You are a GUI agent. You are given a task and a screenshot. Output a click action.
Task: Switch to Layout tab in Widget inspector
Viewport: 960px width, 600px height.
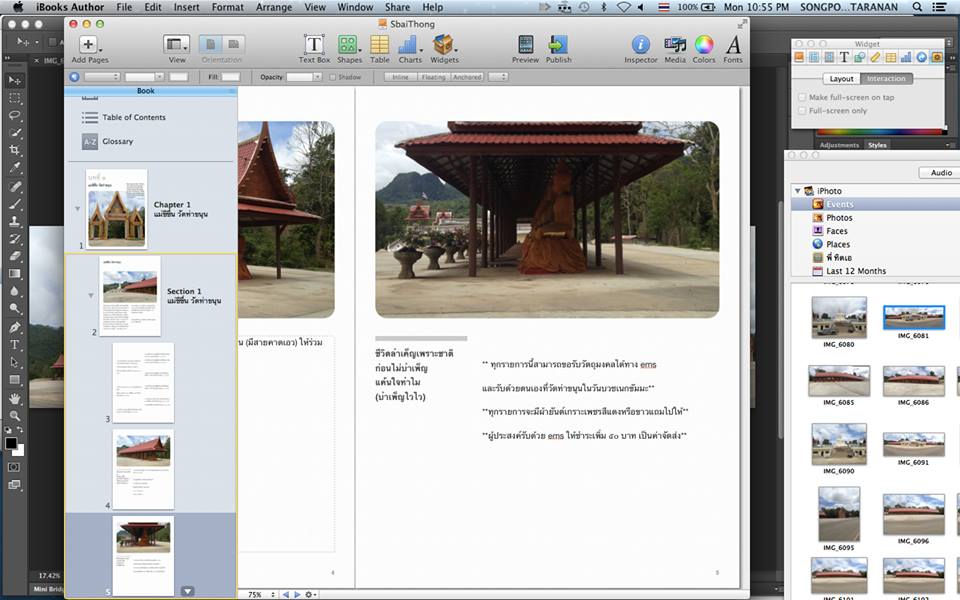coord(841,79)
